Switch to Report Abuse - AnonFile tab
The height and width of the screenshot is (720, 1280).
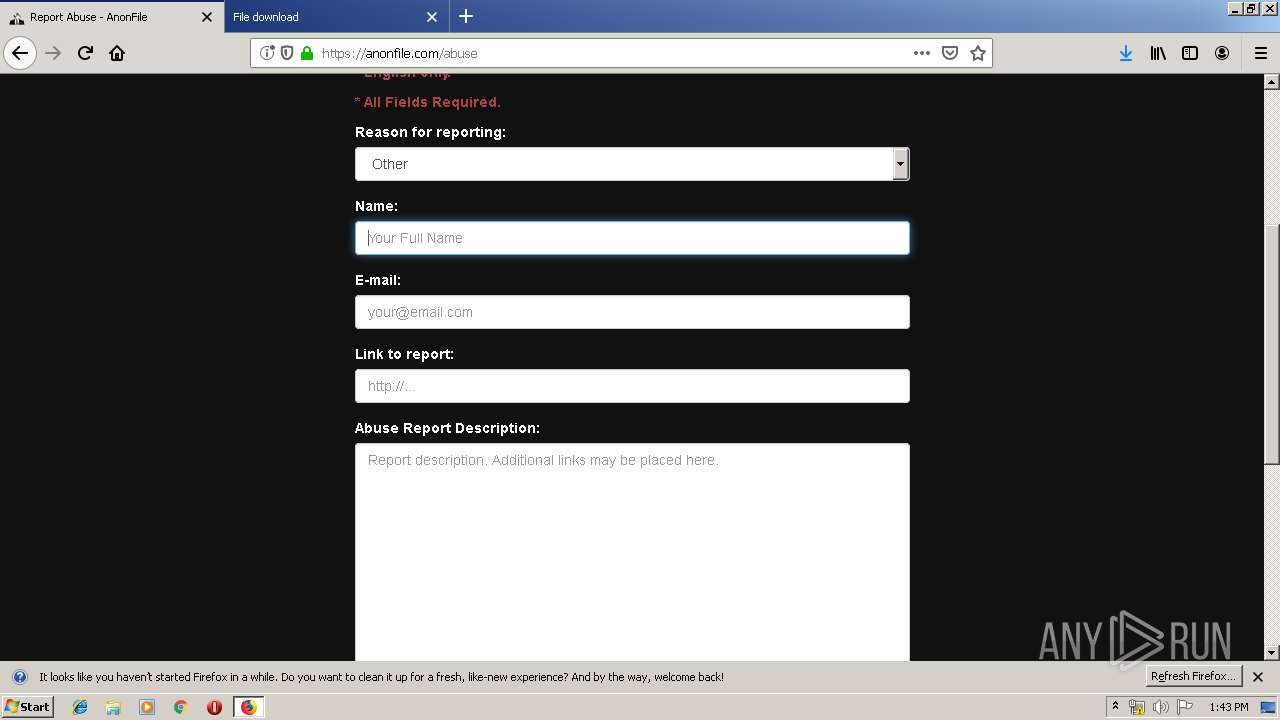tap(112, 17)
